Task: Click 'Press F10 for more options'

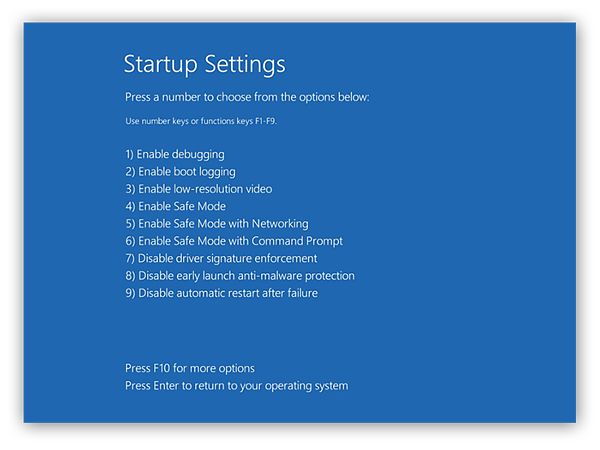Action: [x=190, y=368]
